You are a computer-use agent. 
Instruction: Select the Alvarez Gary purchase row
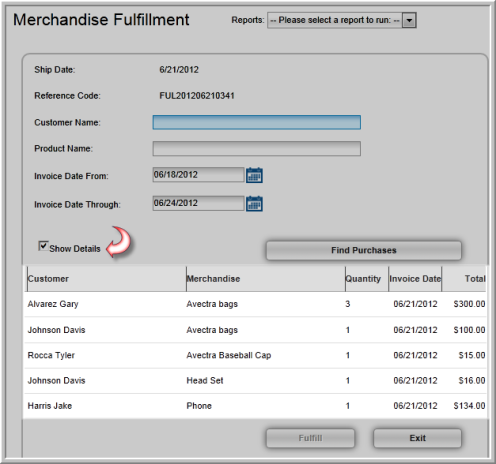255,304
